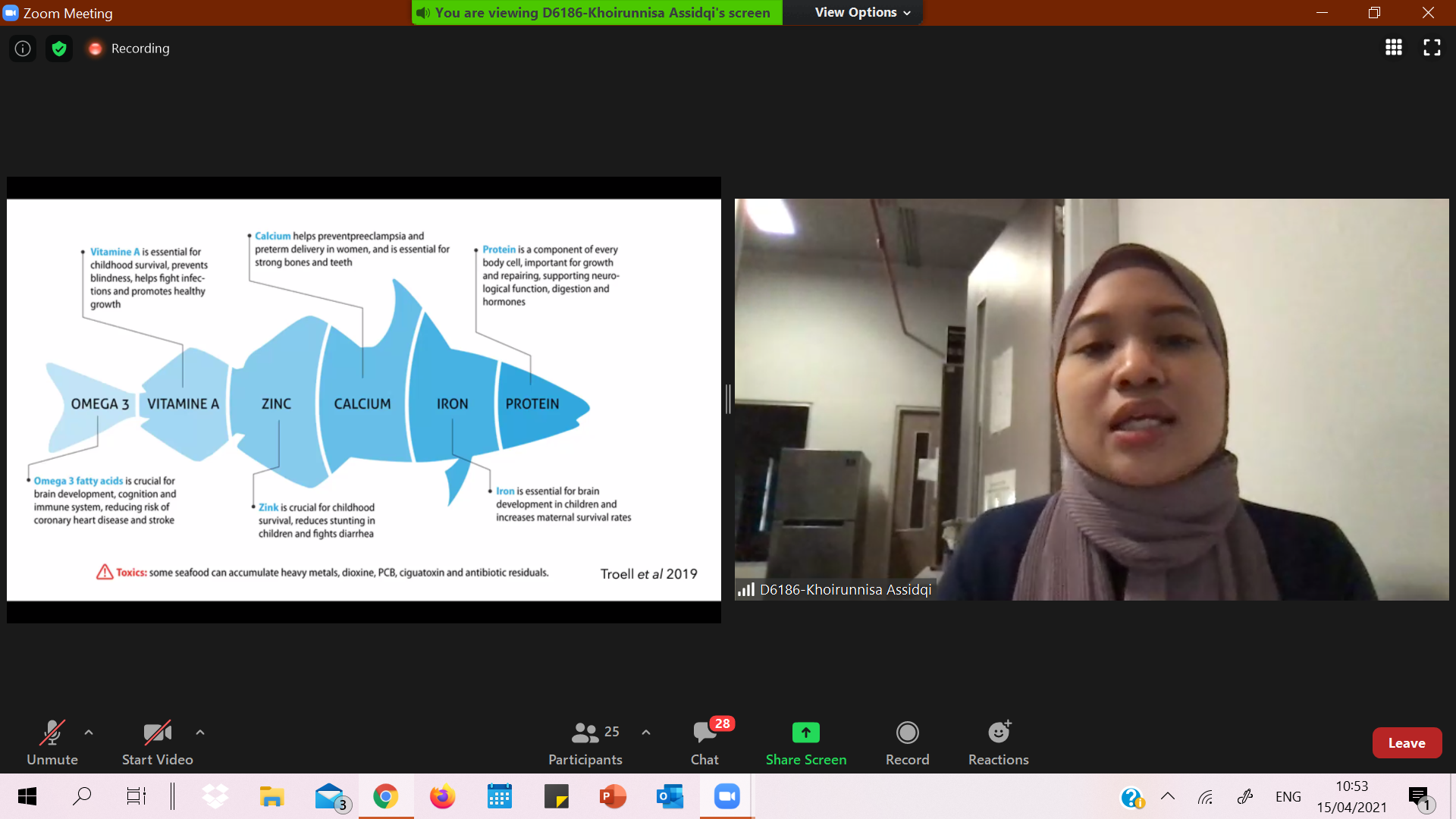Click the pen workspace tray icon
The height and width of the screenshot is (819, 1456).
(1244, 796)
